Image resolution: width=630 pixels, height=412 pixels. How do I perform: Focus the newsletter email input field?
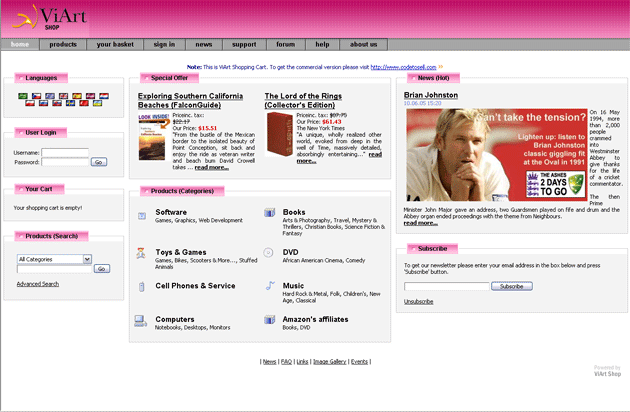447,286
